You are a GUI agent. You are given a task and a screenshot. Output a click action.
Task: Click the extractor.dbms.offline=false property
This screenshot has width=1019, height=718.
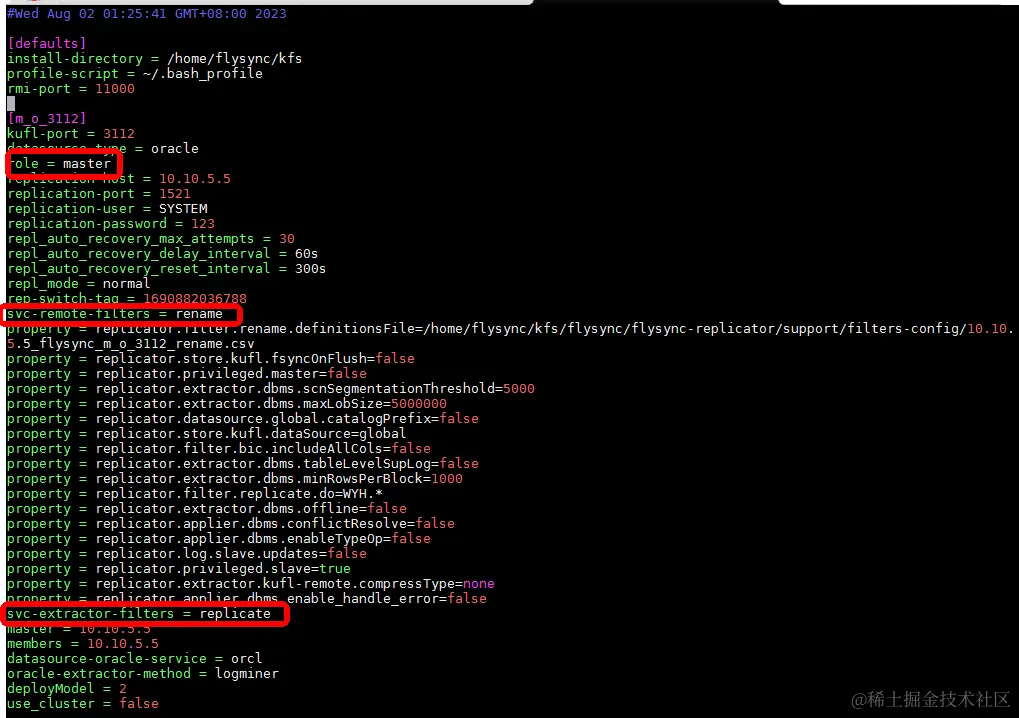coord(207,508)
